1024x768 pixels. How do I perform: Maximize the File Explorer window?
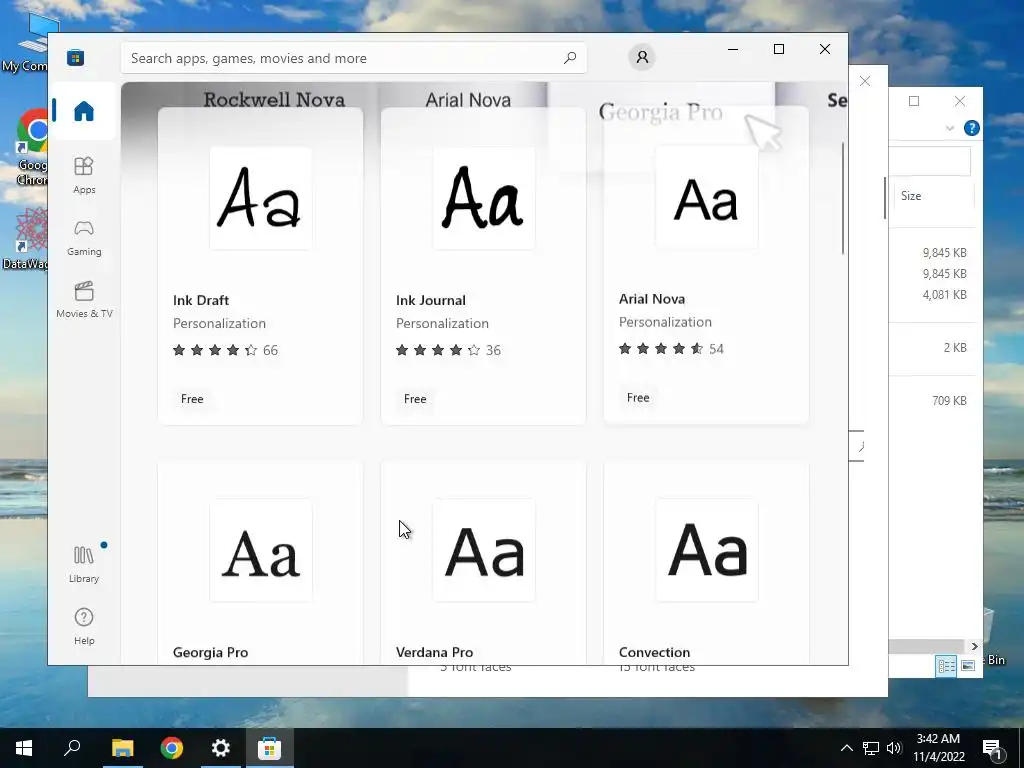[x=914, y=101]
